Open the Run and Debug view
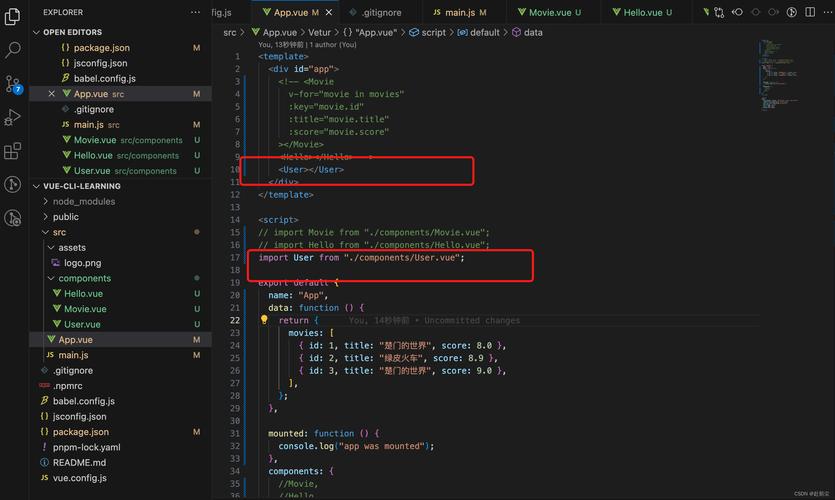Screen dimensions: 835x500 (13, 118)
